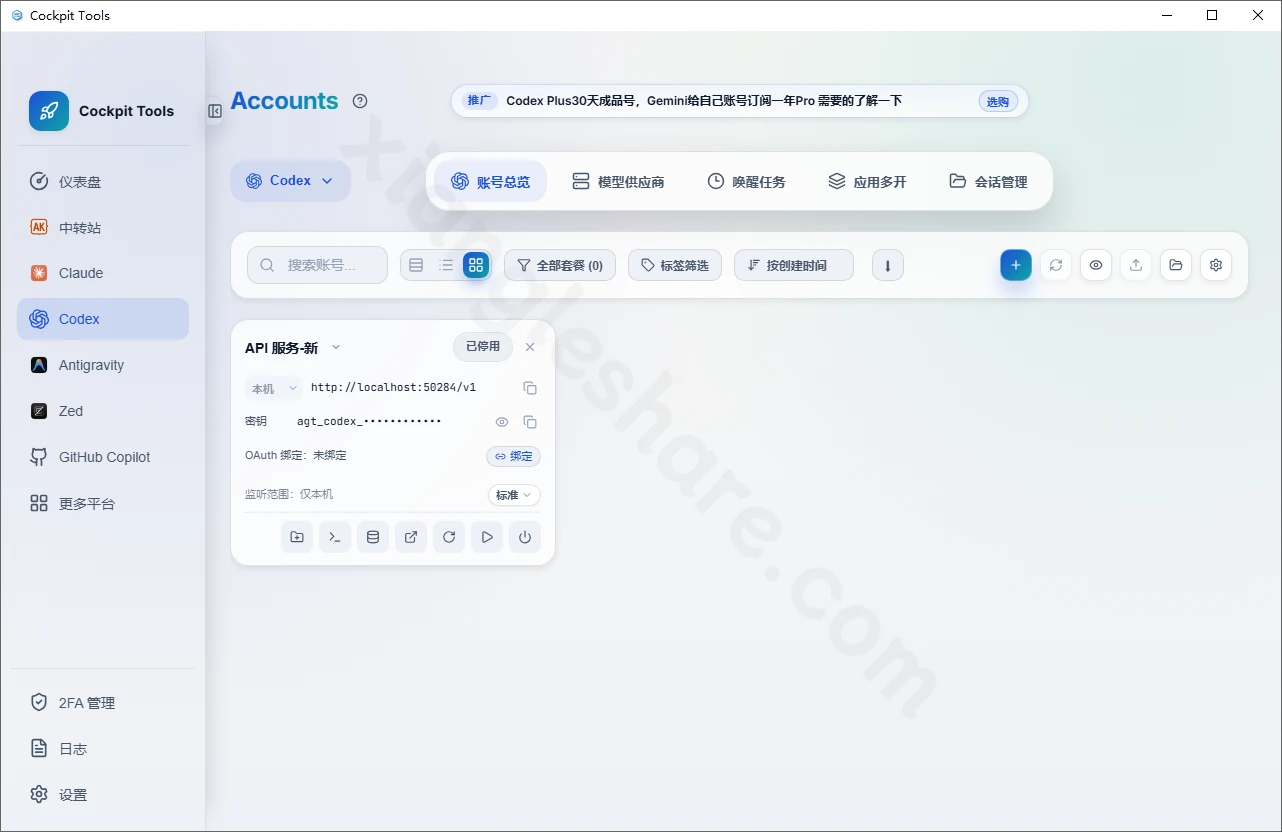Select Claude platform in sidebar

tap(102, 273)
